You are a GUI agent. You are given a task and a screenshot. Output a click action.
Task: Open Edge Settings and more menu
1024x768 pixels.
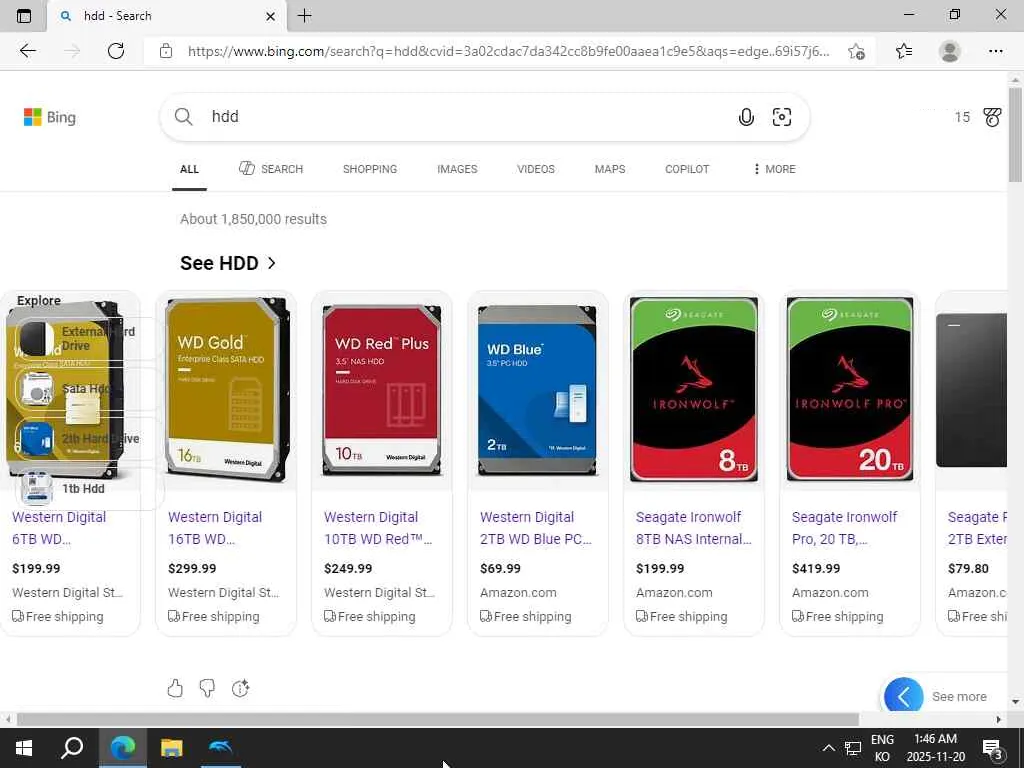pyautogui.click(x=995, y=51)
